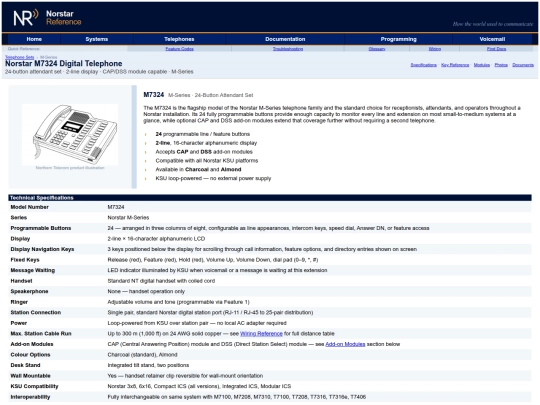Click the 'KSU loop-powered' bullet text

pos(213,178)
